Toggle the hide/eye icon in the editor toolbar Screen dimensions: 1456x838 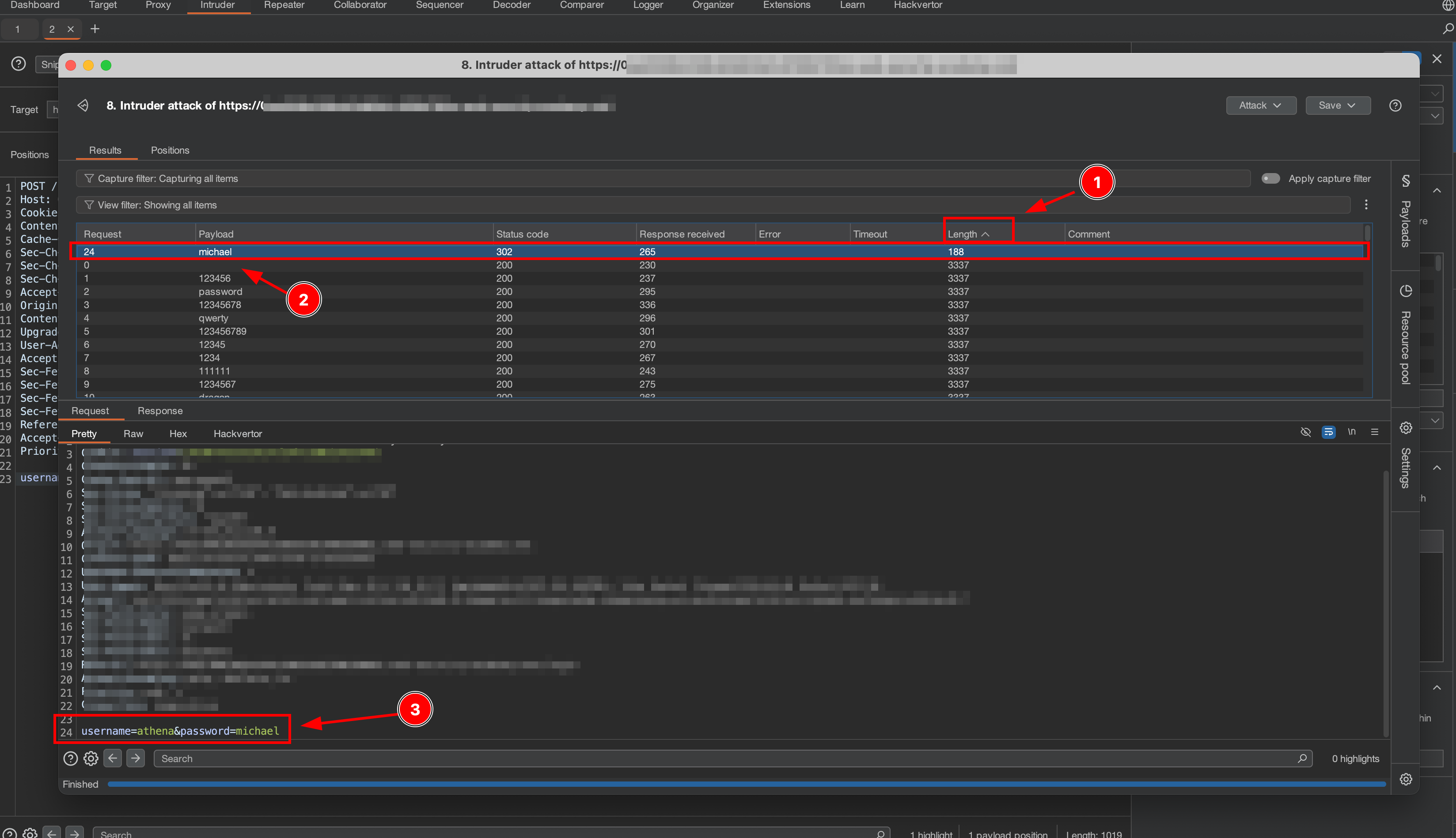1305,432
